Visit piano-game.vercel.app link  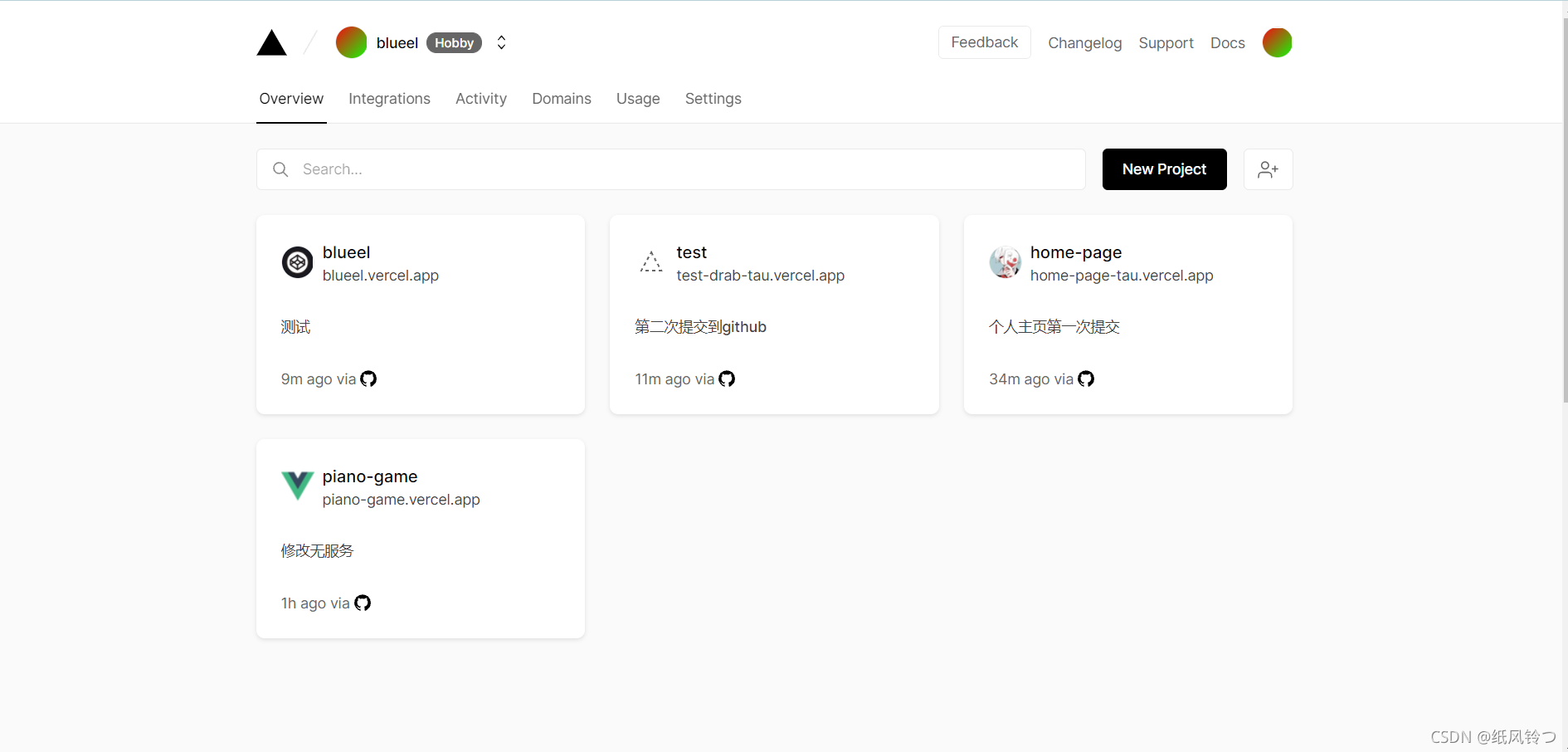click(402, 500)
